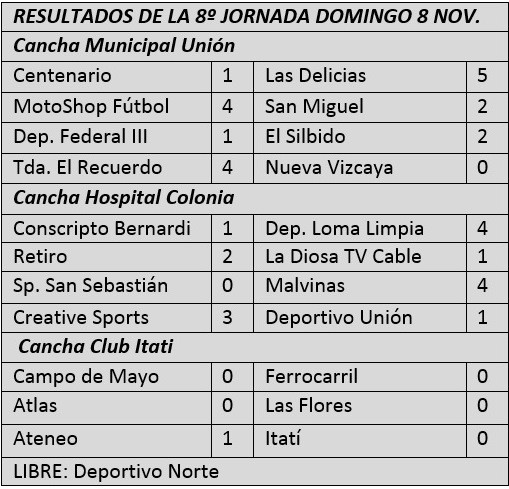Select the Creative Sports cell
Image resolution: width=509 pixels, height=489 pixels.
(x=106, y=318)
